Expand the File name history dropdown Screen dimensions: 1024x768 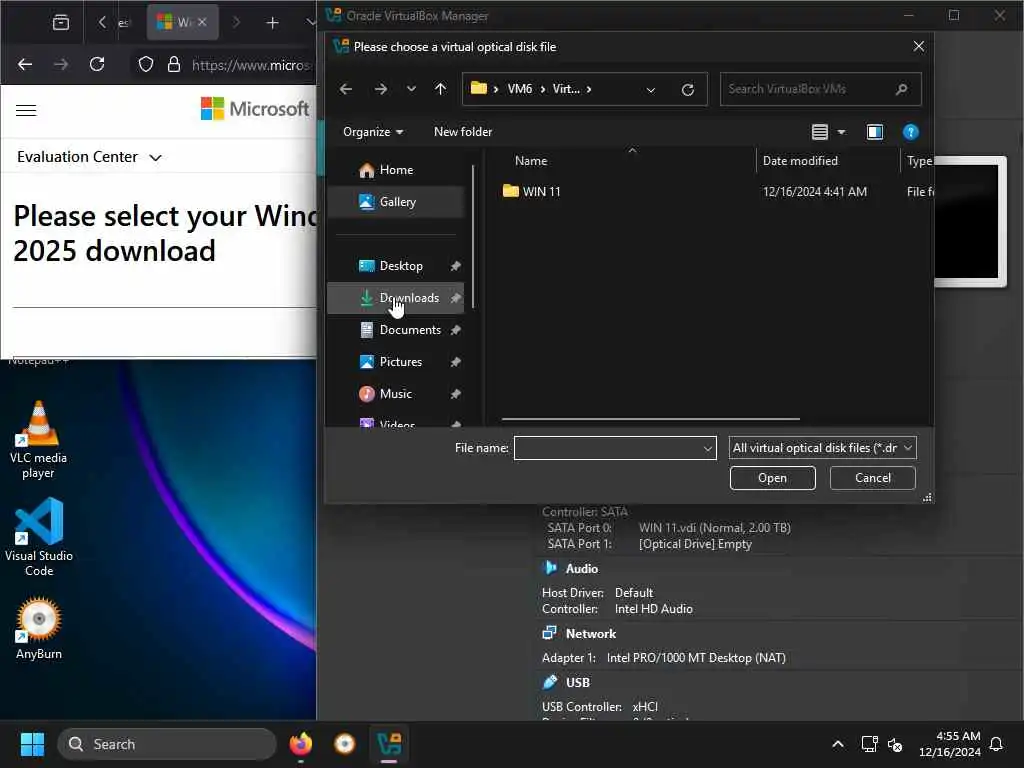(707, 449)
